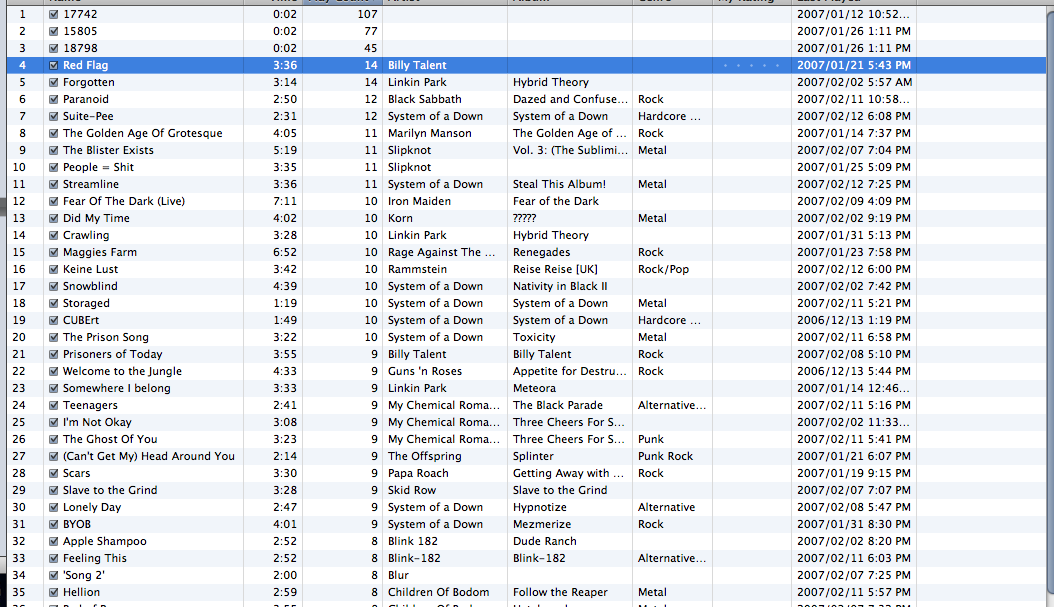Click the artist Papa Roach

[x=418, y=473]
